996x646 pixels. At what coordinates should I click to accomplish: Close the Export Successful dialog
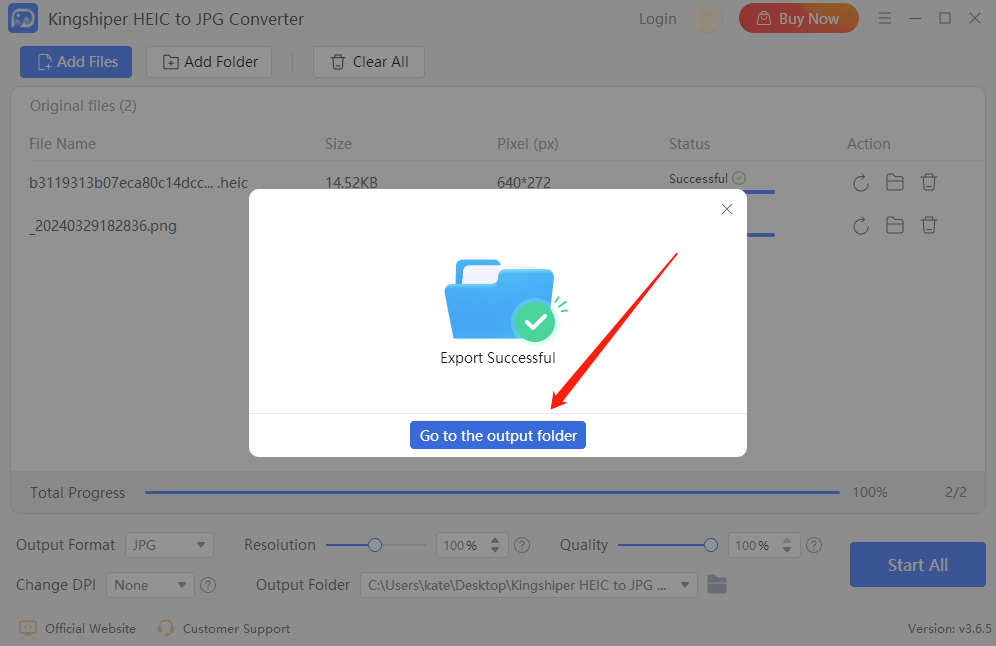(x=727, y=209)
